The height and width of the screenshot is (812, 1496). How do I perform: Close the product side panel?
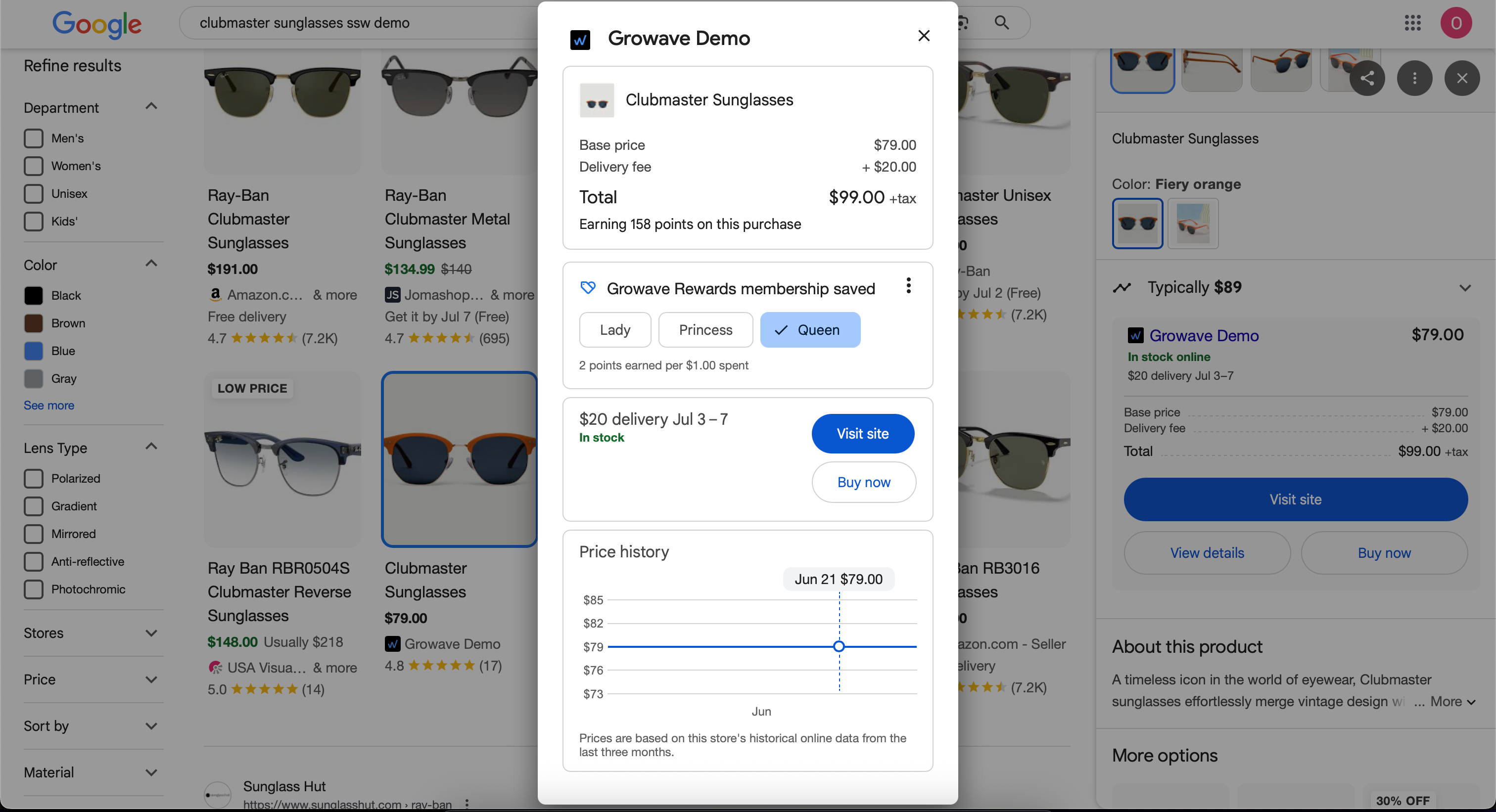coord(1462,78)
